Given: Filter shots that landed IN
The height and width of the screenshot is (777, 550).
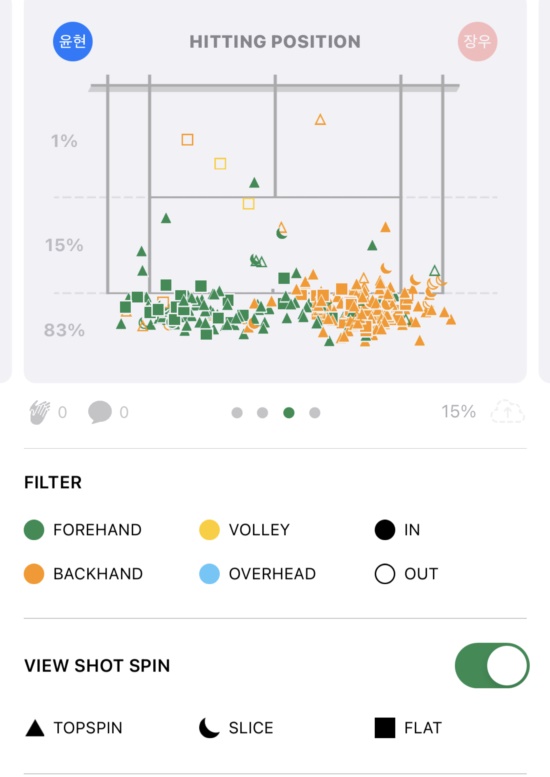Looking at the screenshot, I should click(x=397, y=530).
